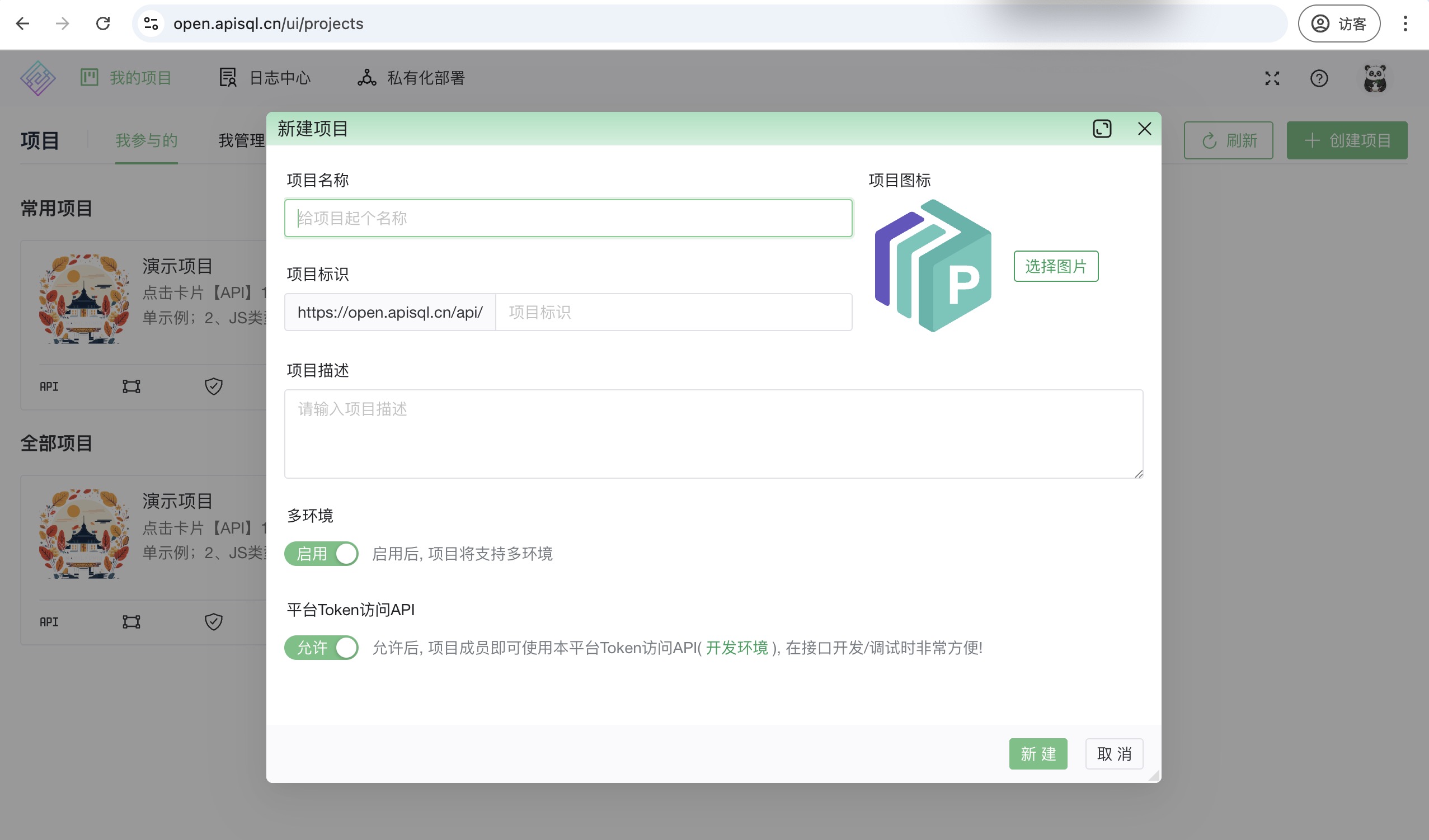Click the API icon on 全部项目 card
Image resolution: width=1429 pixels, height=840 pixels.
pyautogui.click(x=49, y=622)
